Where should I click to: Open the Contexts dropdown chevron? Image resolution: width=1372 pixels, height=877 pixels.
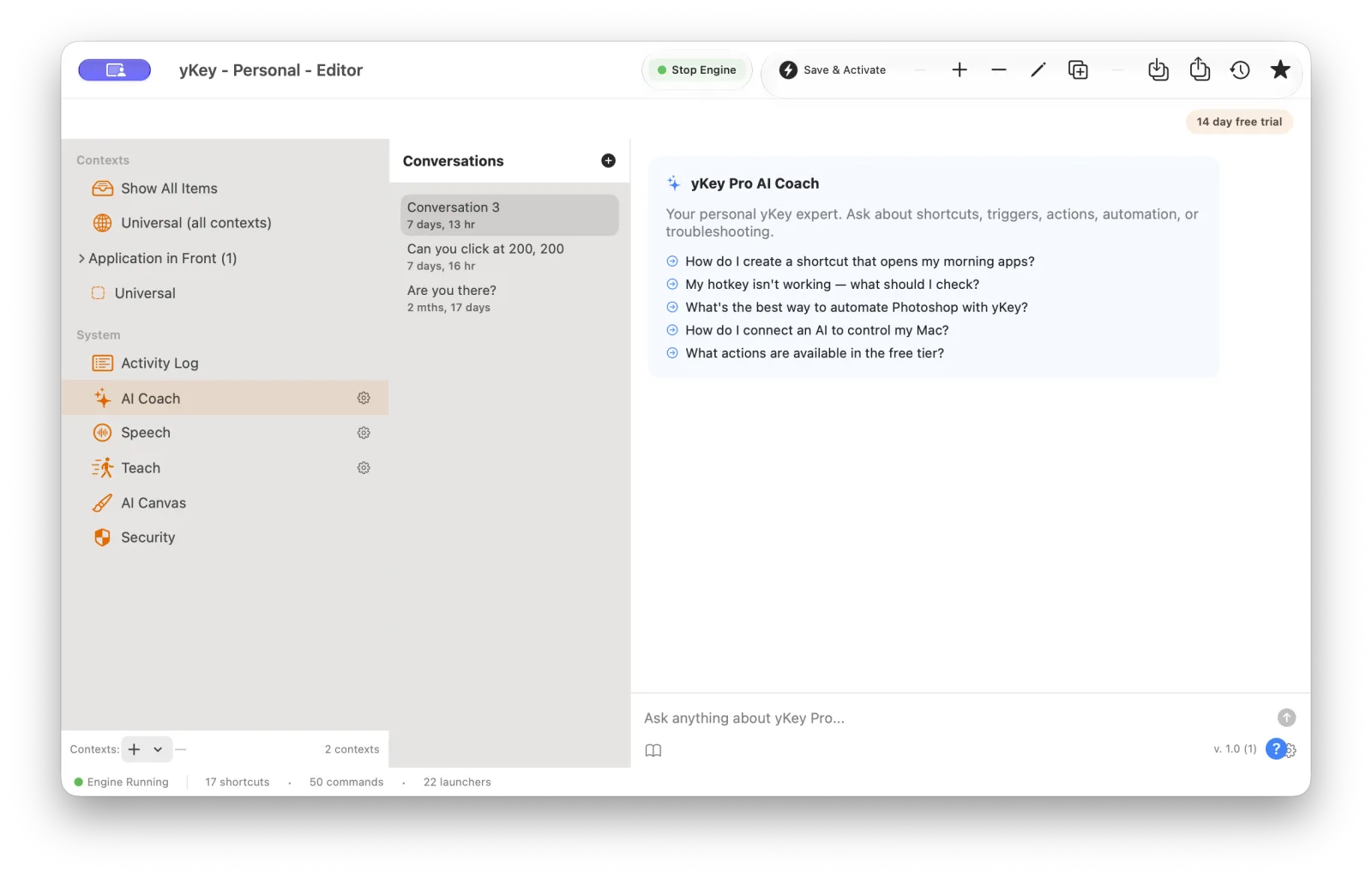158,749
